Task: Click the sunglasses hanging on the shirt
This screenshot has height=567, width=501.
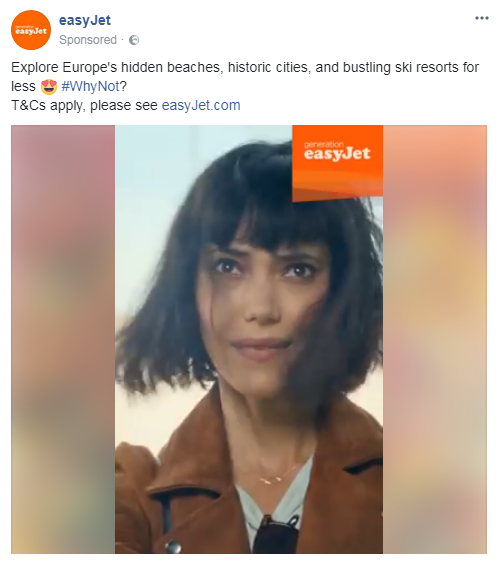Action: [x=276, y=535]
